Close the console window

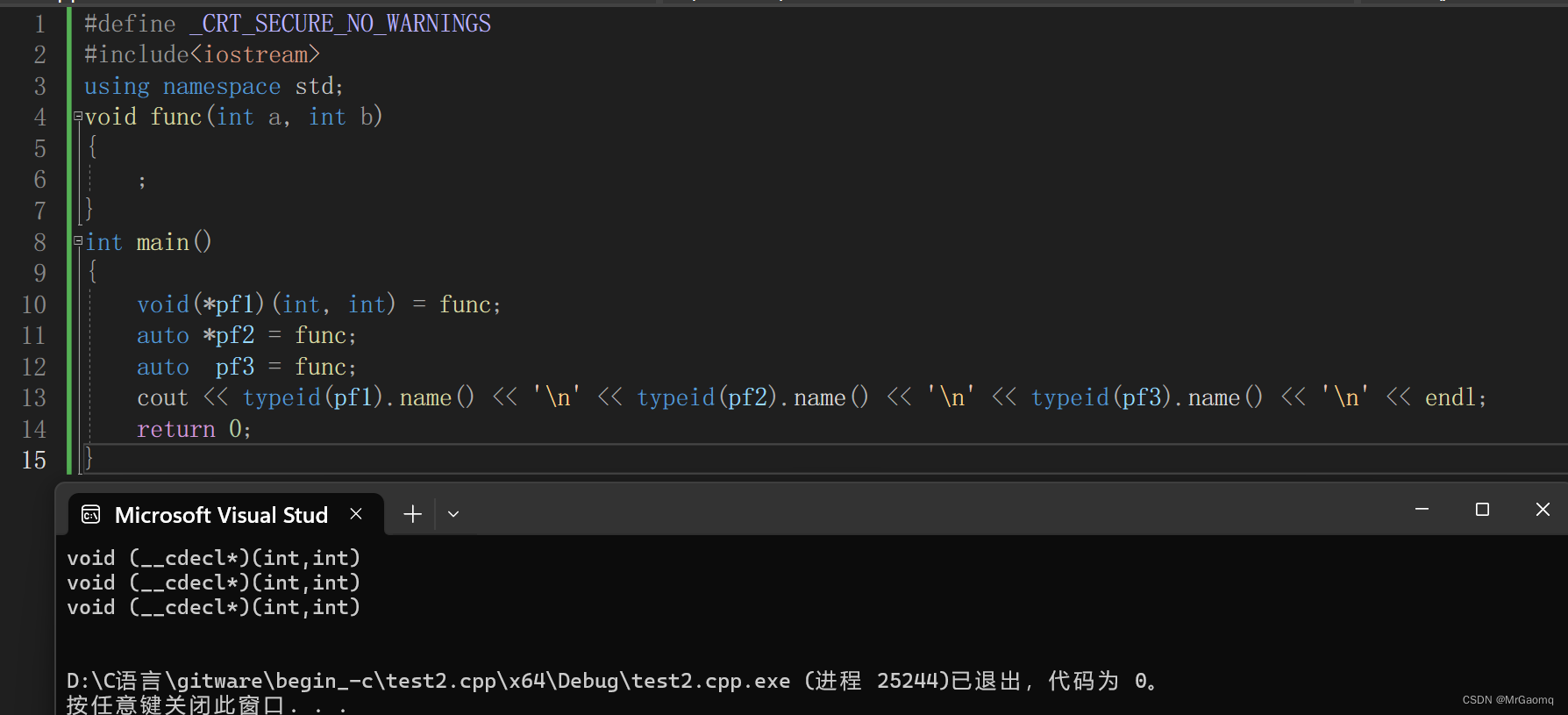point(1543,510)
